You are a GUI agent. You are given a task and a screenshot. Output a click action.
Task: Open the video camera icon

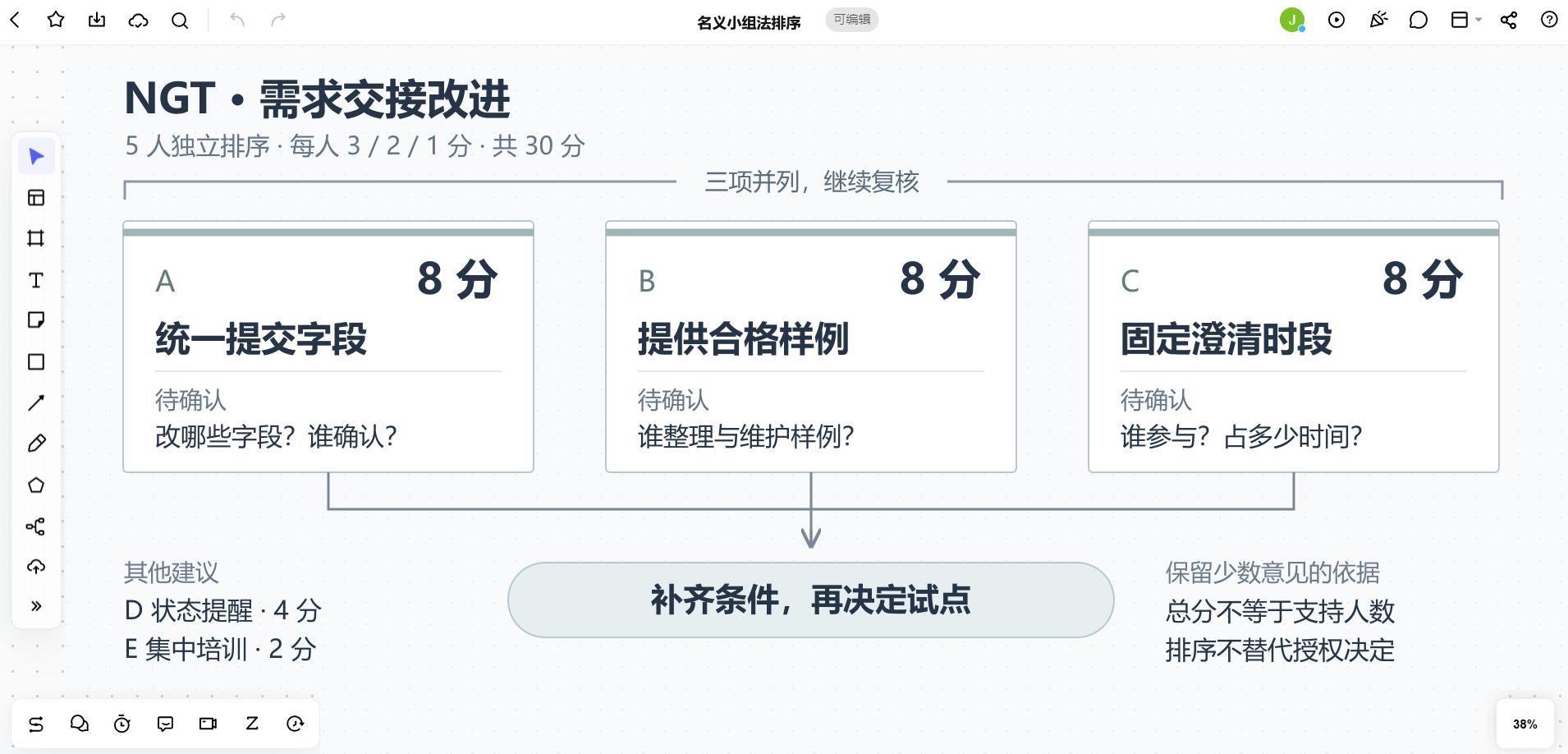point(209,724)
